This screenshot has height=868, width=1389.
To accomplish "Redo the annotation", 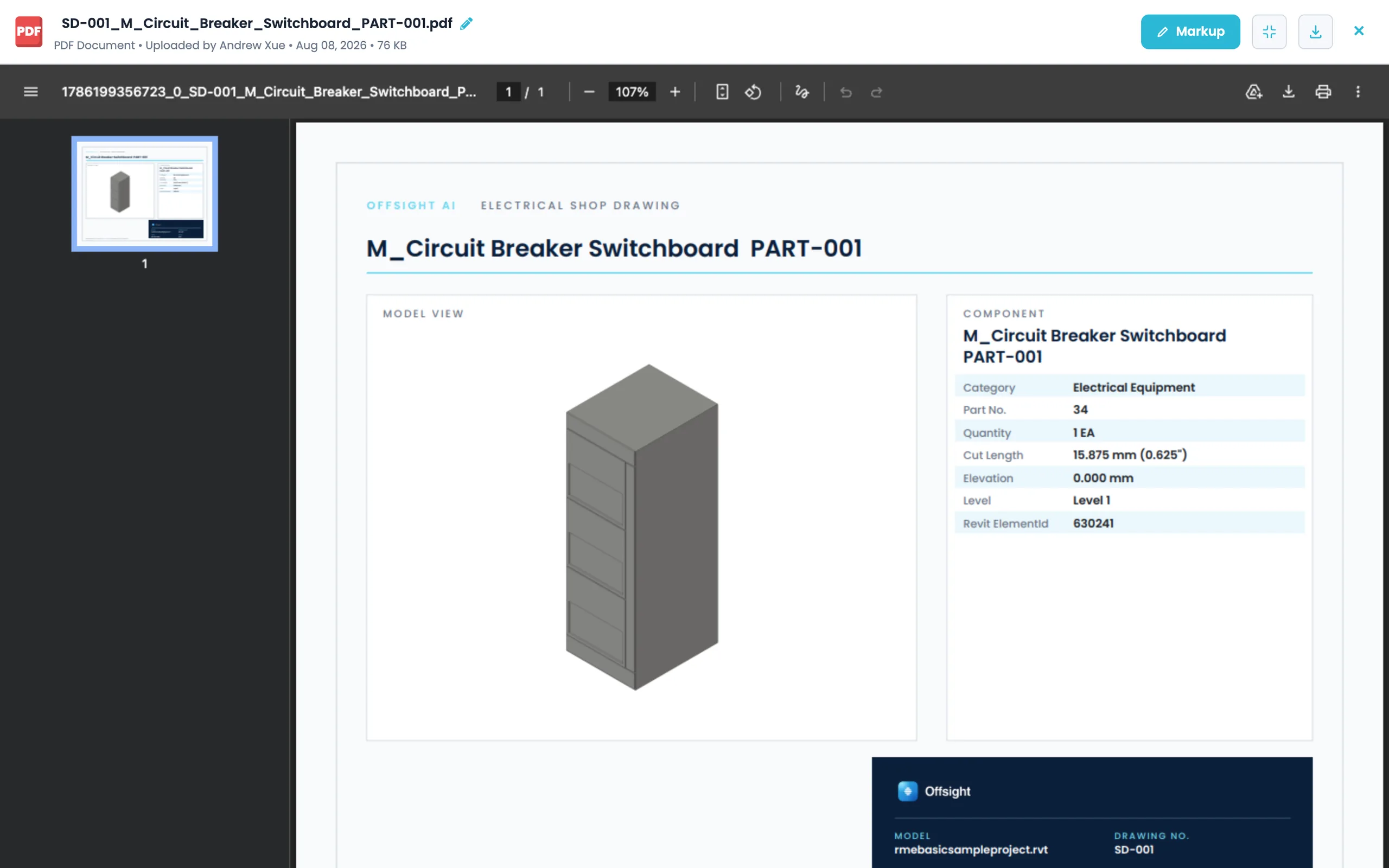I will 876,92.
